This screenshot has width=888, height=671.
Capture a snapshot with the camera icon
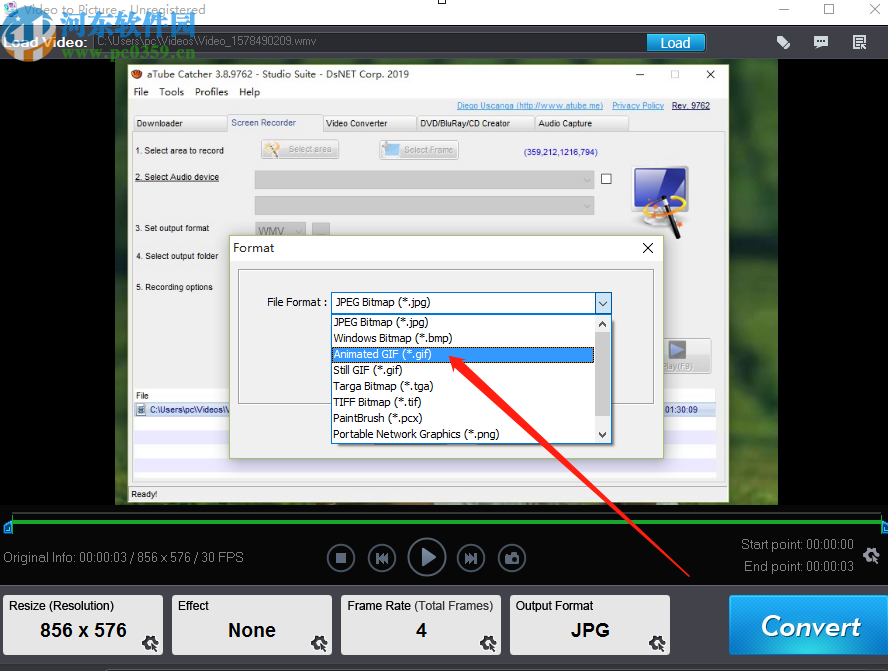point(512,558)
